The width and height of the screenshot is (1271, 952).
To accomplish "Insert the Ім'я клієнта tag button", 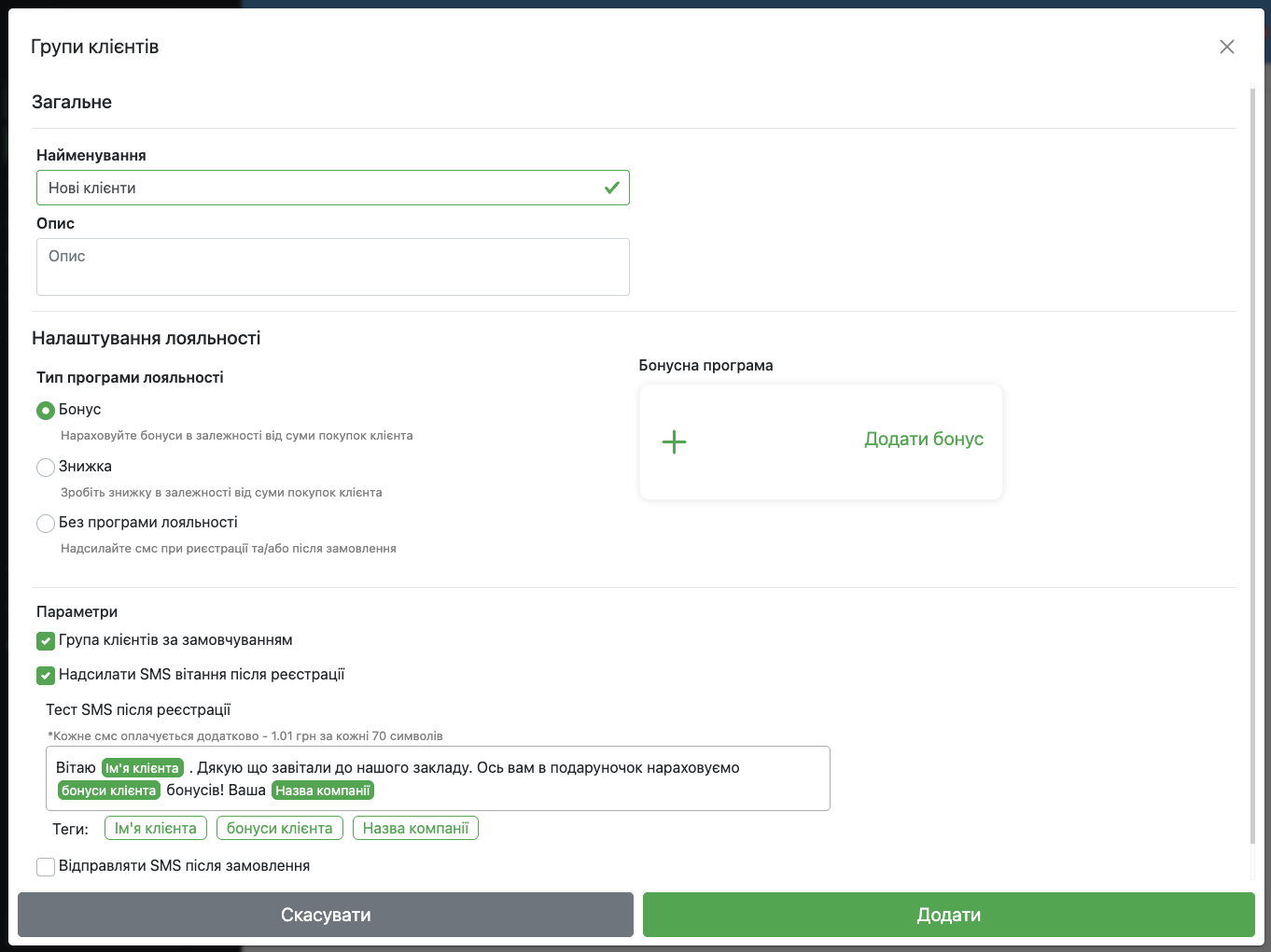I will (155, 829).
